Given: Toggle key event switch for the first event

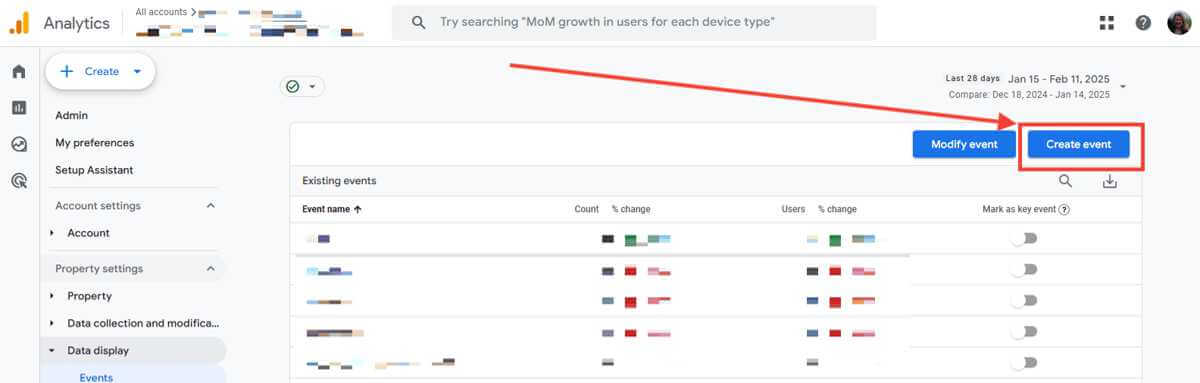Looking at the screenshot, I should (x=1023, y=238).
